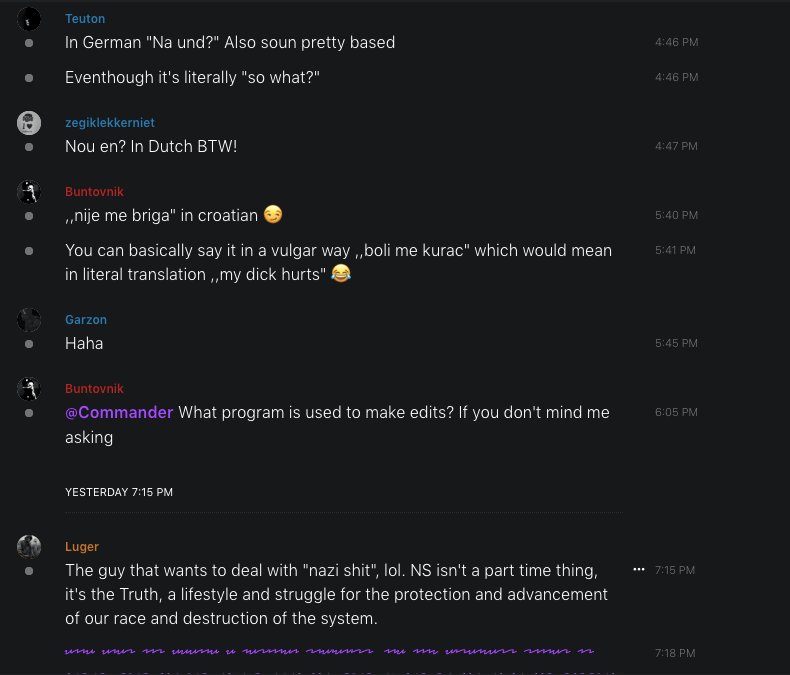Open Luger's profile avatar
790x675 pixels.
coord(29,546)
